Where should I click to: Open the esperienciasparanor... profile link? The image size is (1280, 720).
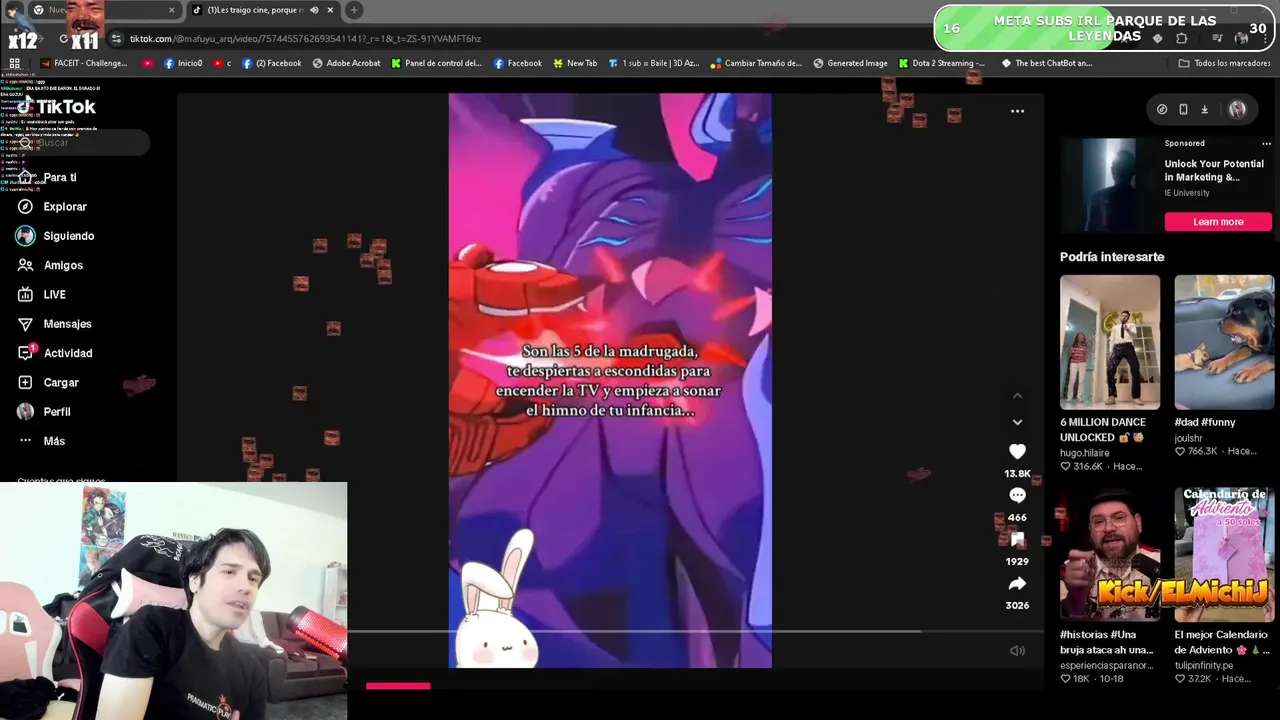pos(1108,665)
